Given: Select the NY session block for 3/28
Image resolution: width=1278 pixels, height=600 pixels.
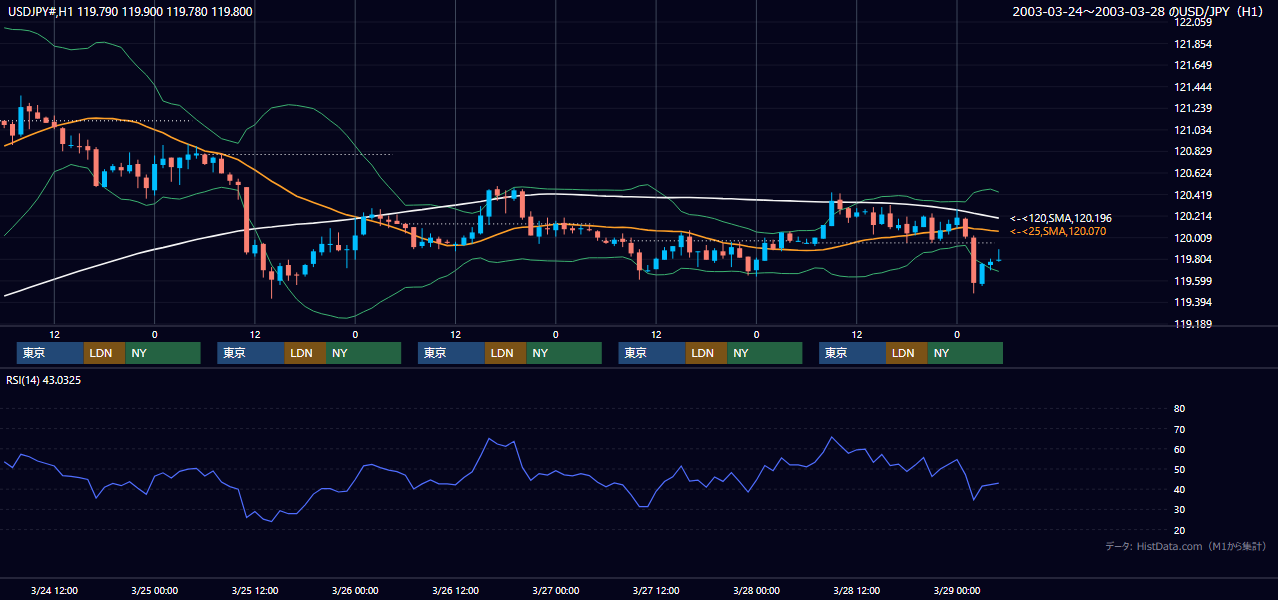Looking at the screenshot, I should point(965,353).
